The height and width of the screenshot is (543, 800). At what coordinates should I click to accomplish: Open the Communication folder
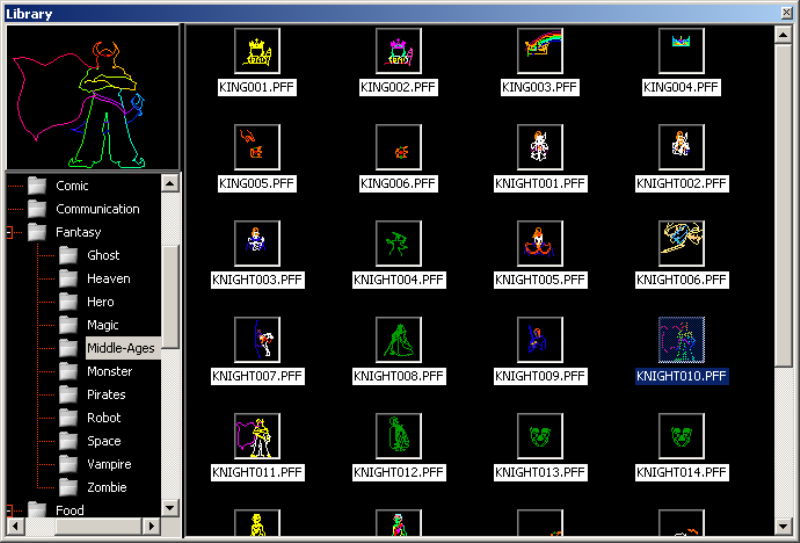pyautogui.click(x=97, y=209)
